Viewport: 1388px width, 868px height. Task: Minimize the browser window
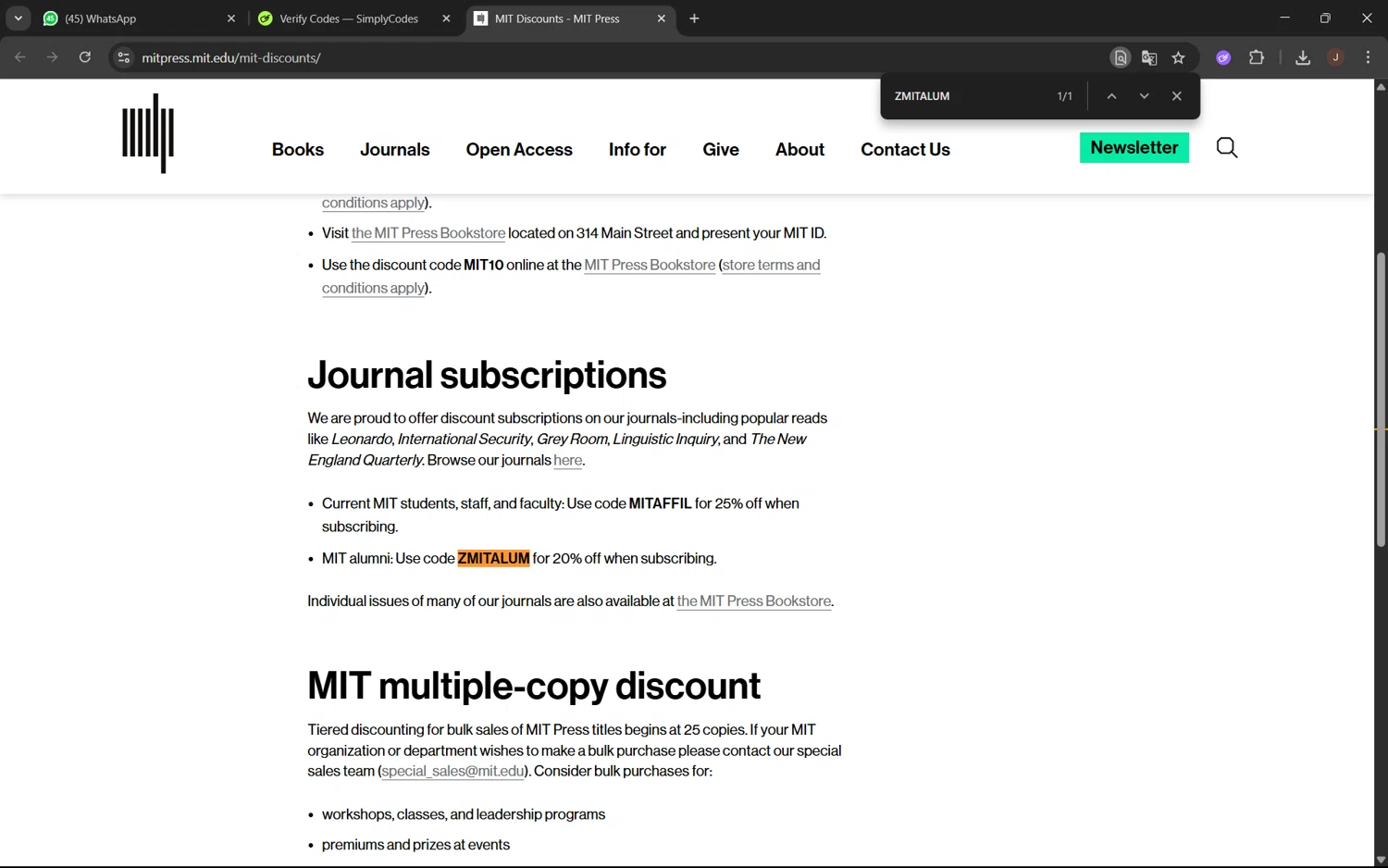(1284, 18)
